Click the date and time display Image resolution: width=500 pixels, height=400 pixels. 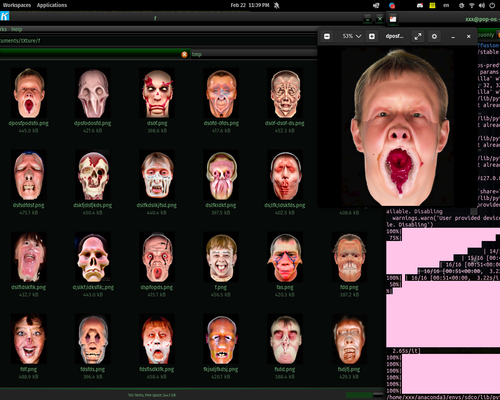[250, 5]
